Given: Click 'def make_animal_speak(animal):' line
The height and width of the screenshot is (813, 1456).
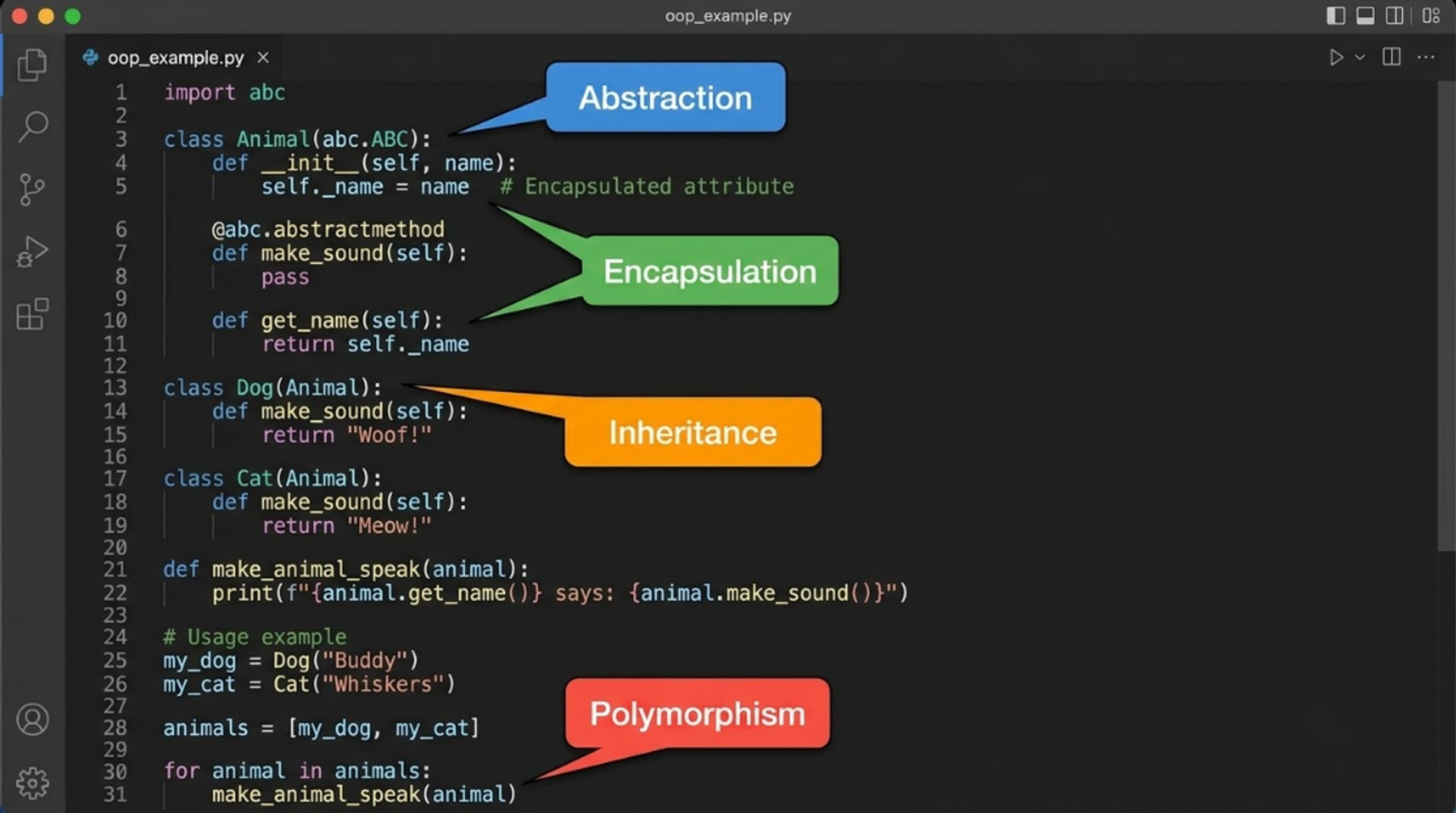Looking at the screenshot, I should point(346,570).
